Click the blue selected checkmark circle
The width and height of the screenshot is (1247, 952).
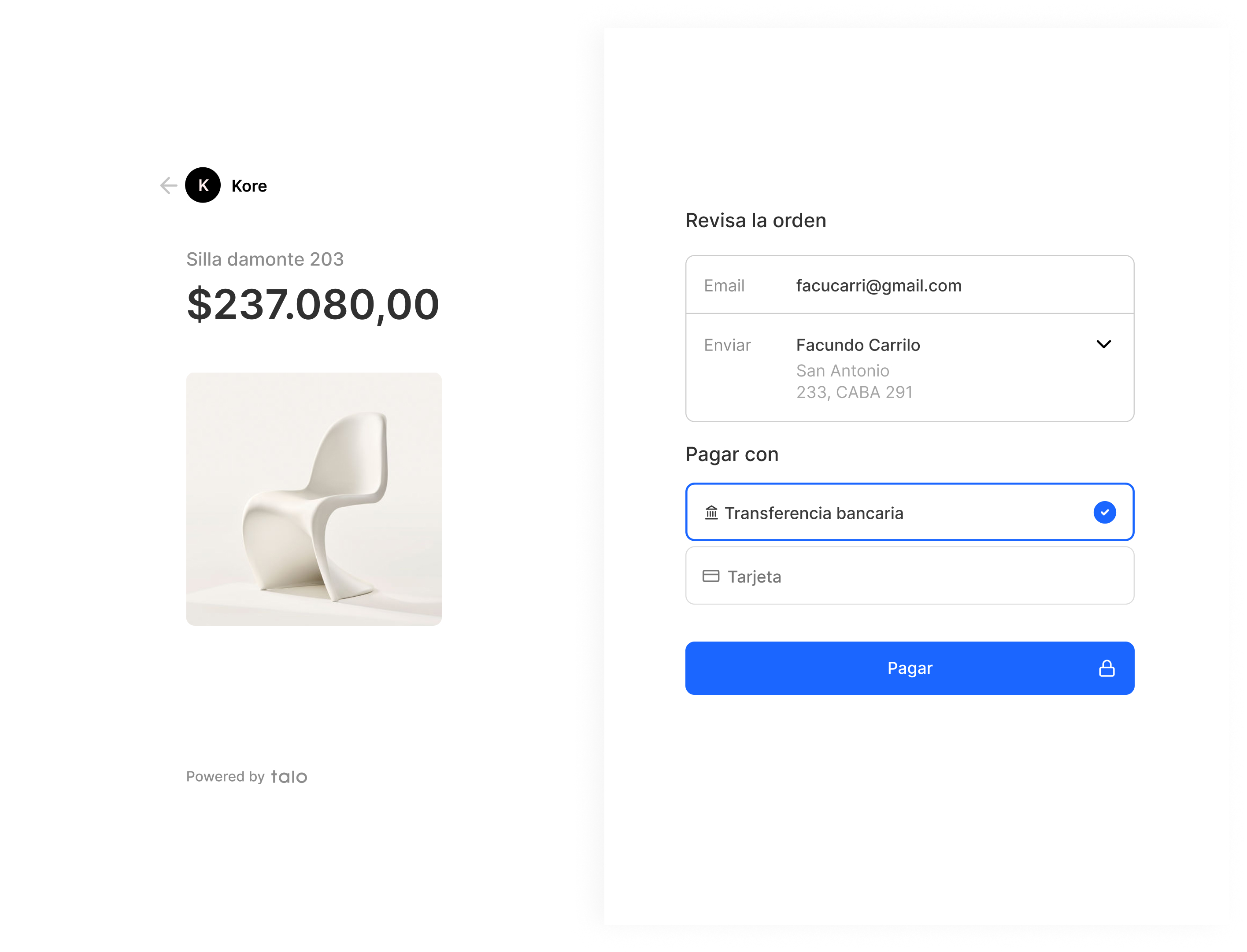1104,513
